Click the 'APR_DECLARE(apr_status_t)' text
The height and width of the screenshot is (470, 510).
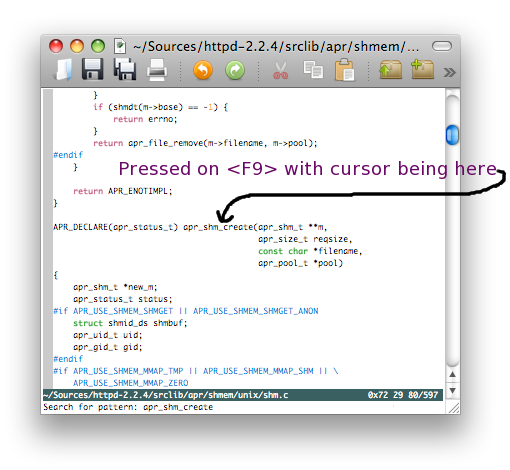pyautogui.click(x=115, y=227)
